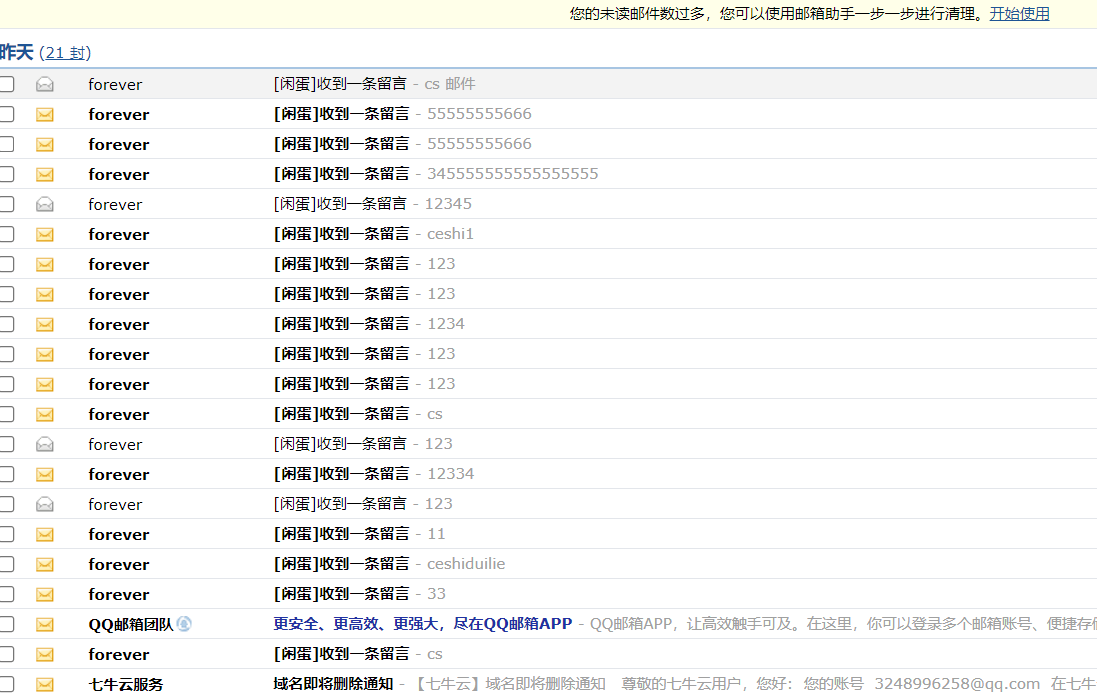The height and width of the screenshot is (695, 1097).
Task: Select the checkbox on the QQ邮箱团队 row
Action: 6,624
